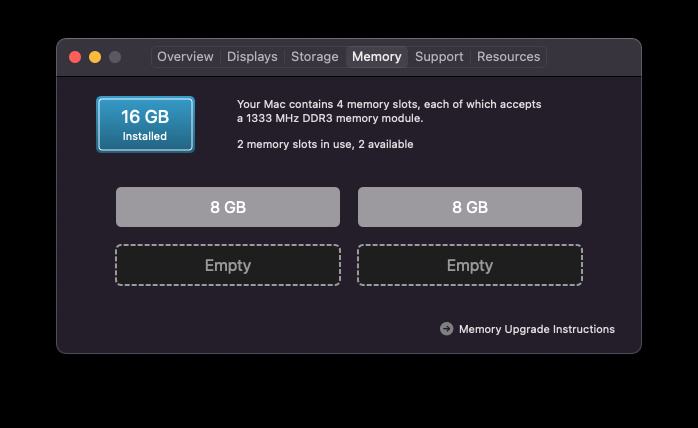Click the 1333 MHz DDR3 description text
The height and width of the screenshot is (428, 698).
(330, 118)
